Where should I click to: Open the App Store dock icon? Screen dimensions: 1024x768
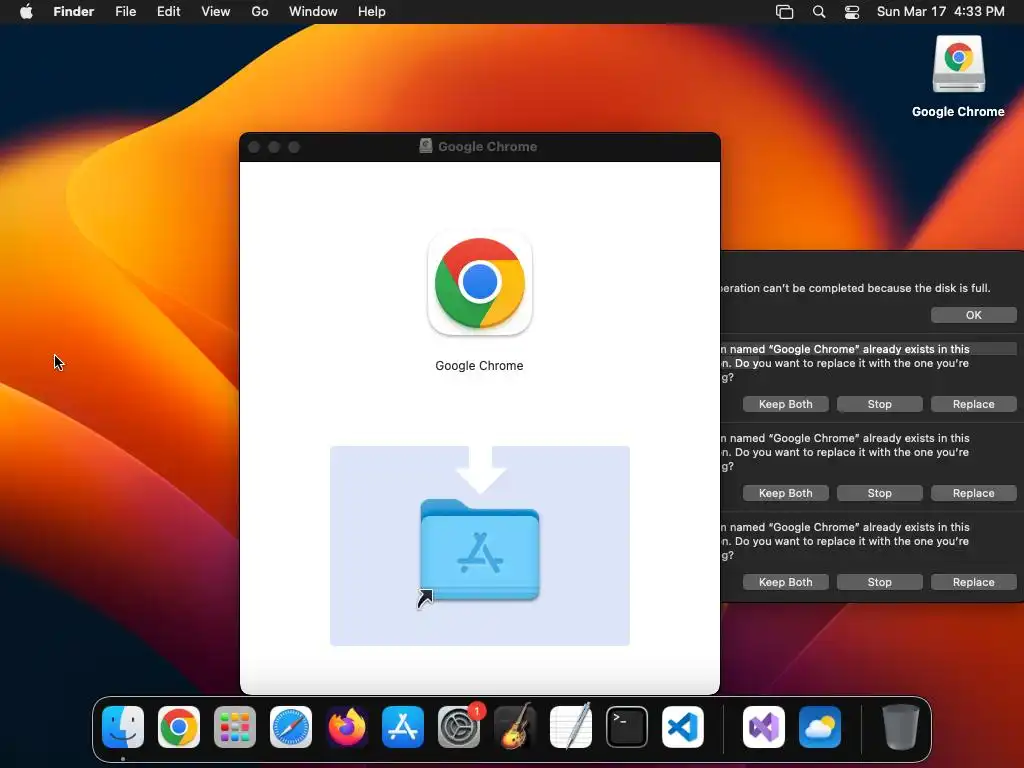[403, 727]
